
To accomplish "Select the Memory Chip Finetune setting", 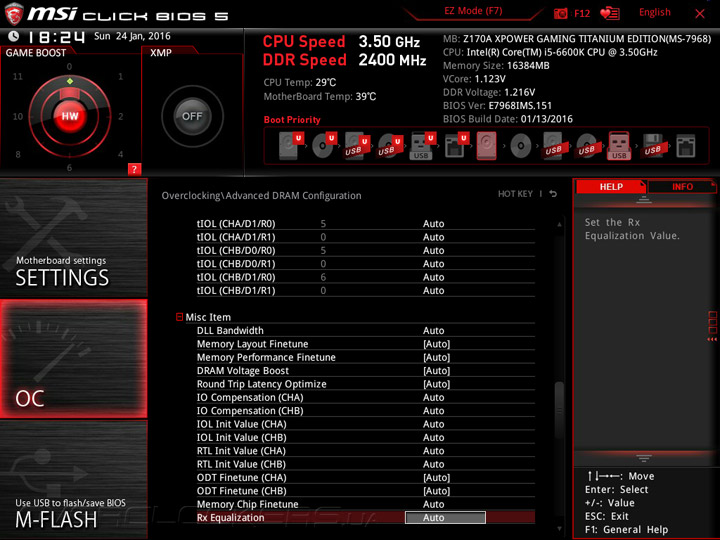I will pos(366,504).
